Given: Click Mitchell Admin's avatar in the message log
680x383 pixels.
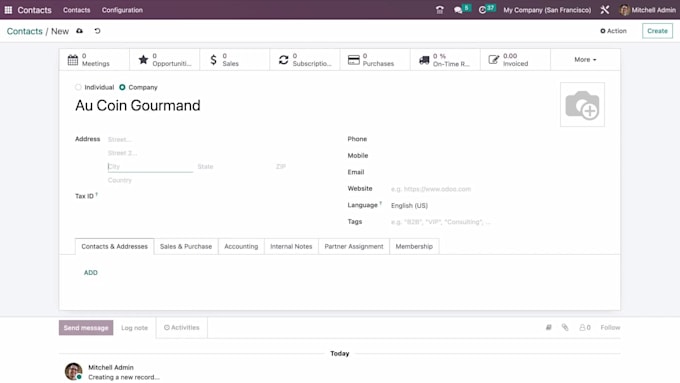Looking at the screenshot, I should 73,371.
